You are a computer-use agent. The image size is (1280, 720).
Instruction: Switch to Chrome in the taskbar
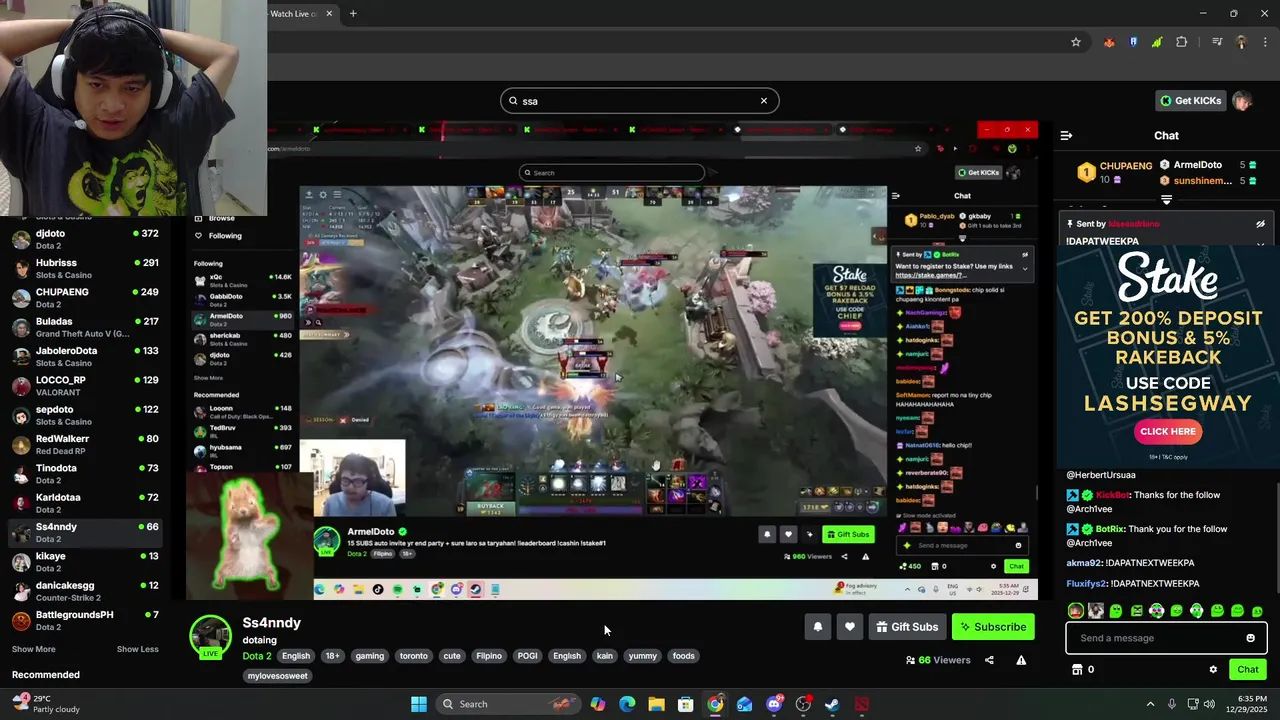715,704
